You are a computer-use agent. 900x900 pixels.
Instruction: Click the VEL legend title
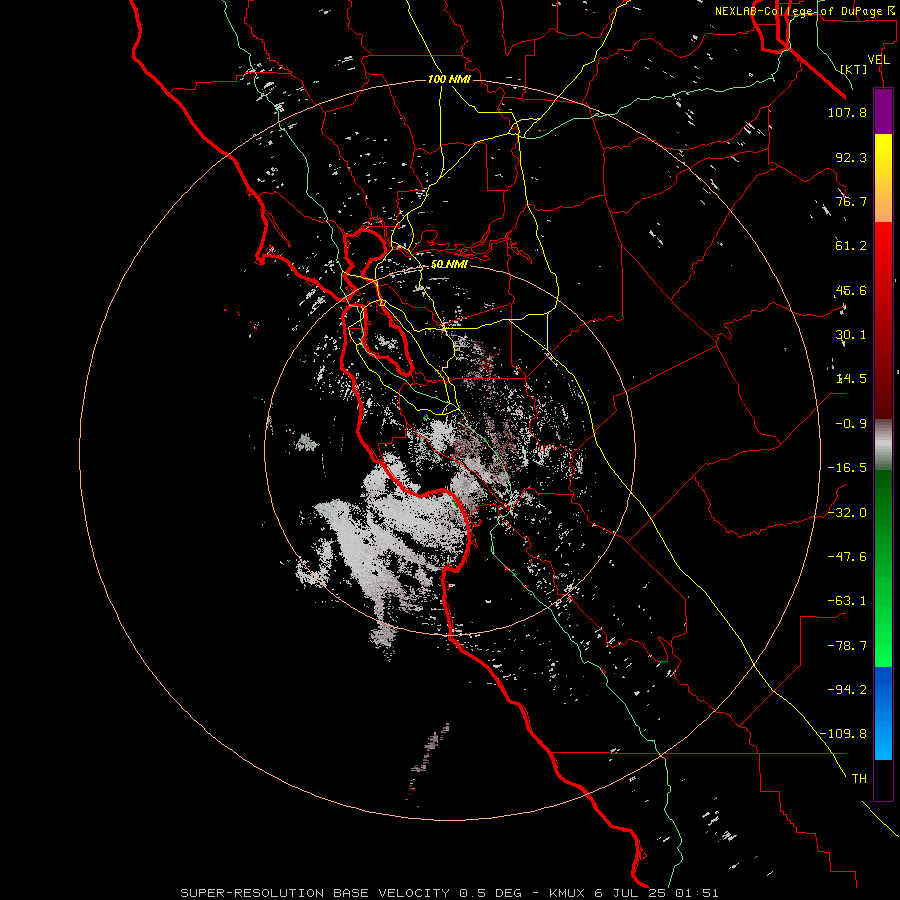pyautogui.click(x=878, y=60)
